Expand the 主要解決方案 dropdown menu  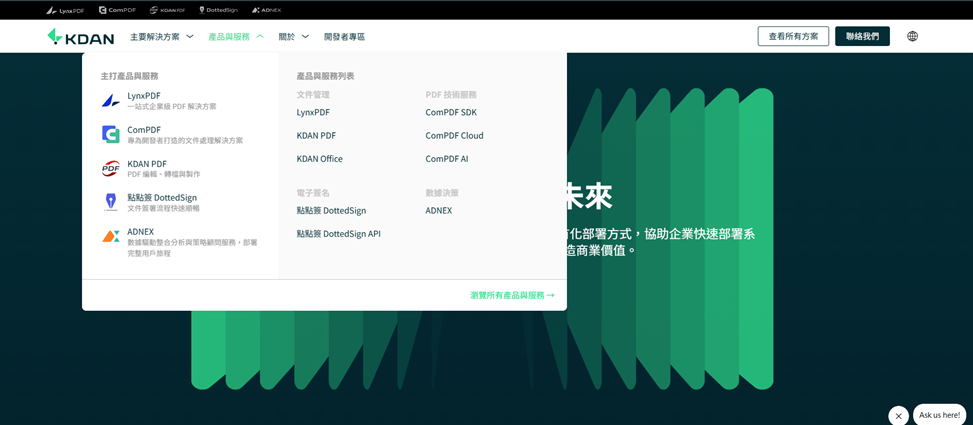[x=161, y=37]
